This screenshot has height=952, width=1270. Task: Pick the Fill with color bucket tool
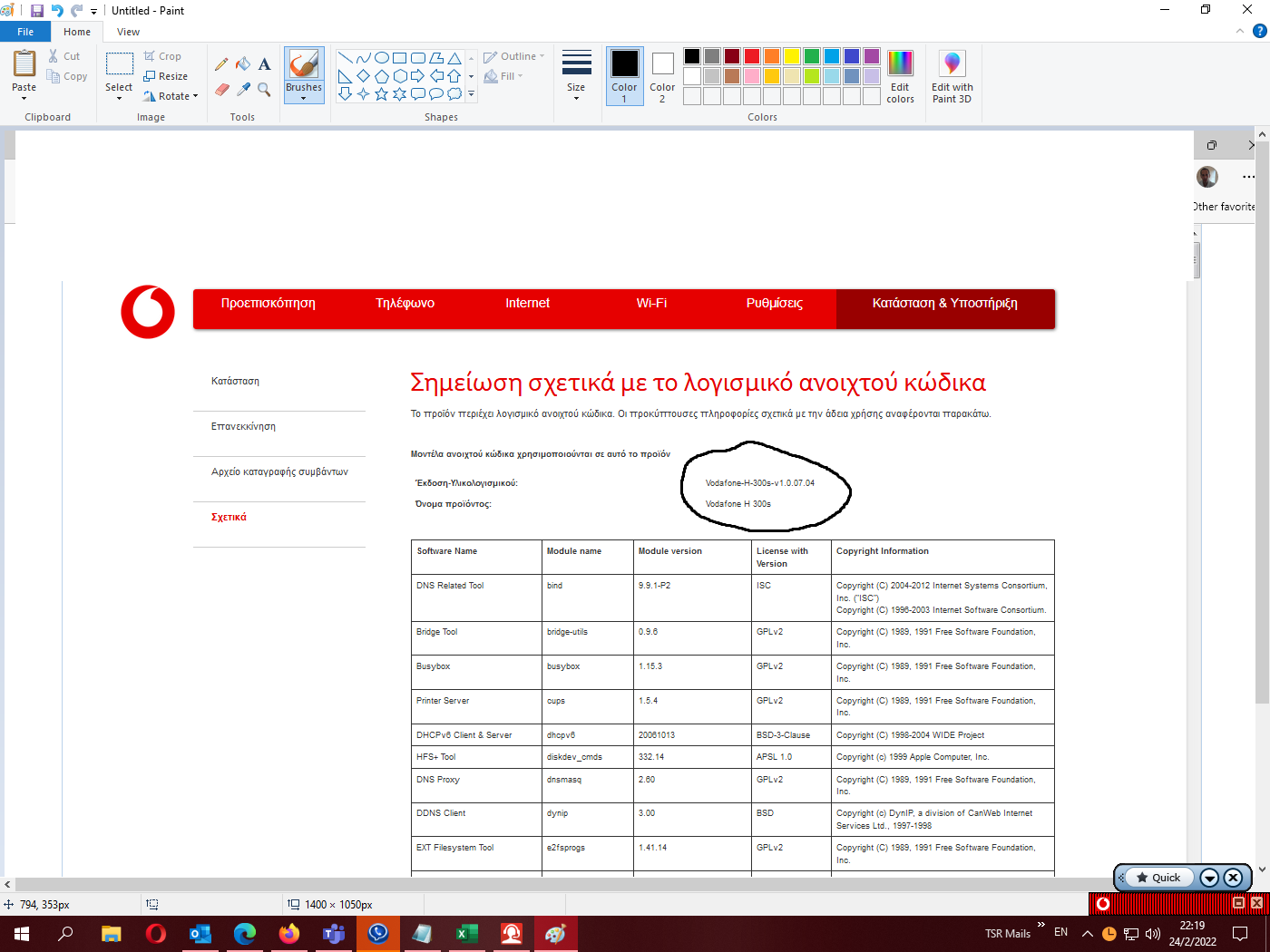pos(243,64)
